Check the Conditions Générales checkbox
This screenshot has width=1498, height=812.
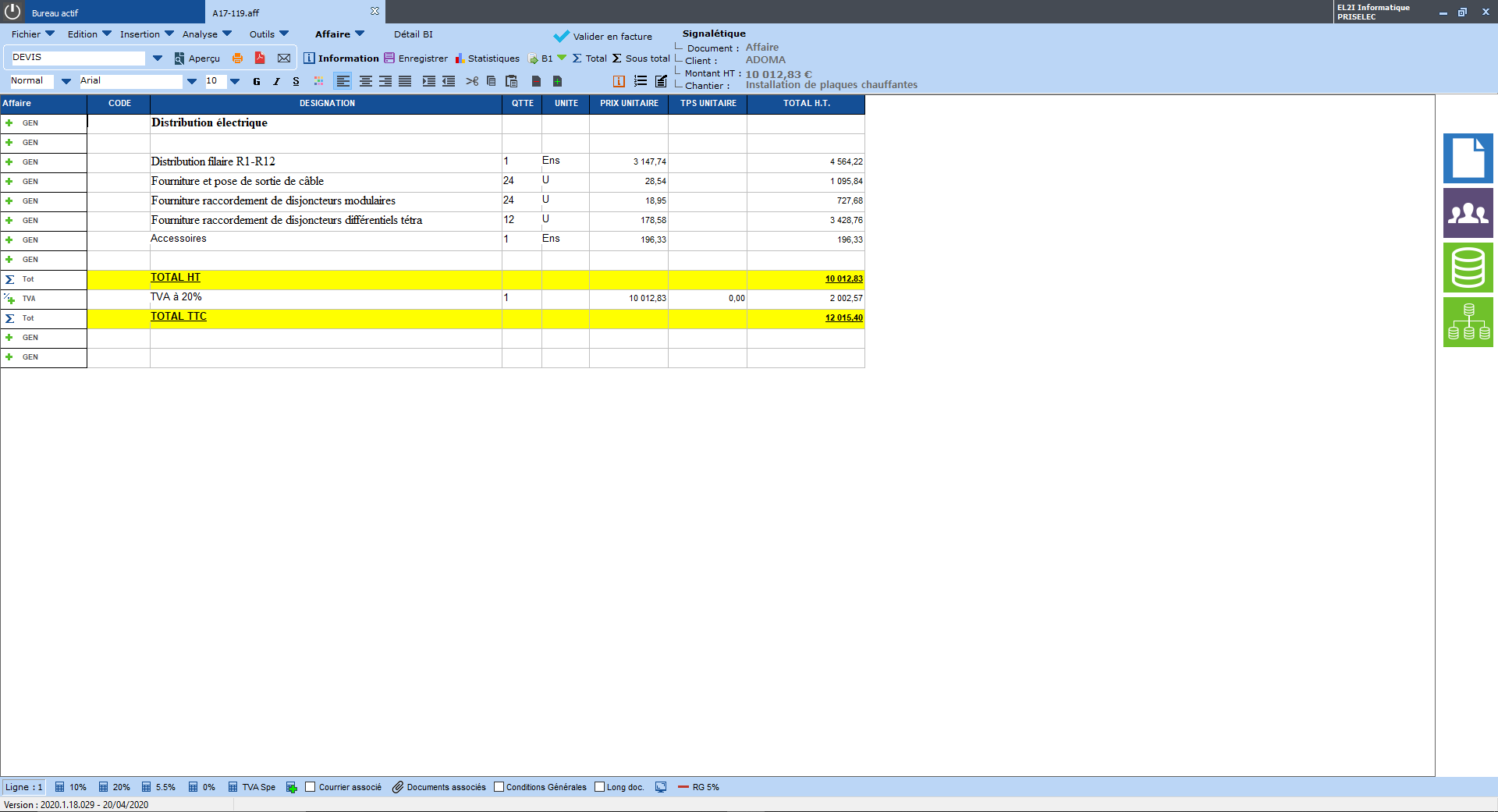coord(499,787)
